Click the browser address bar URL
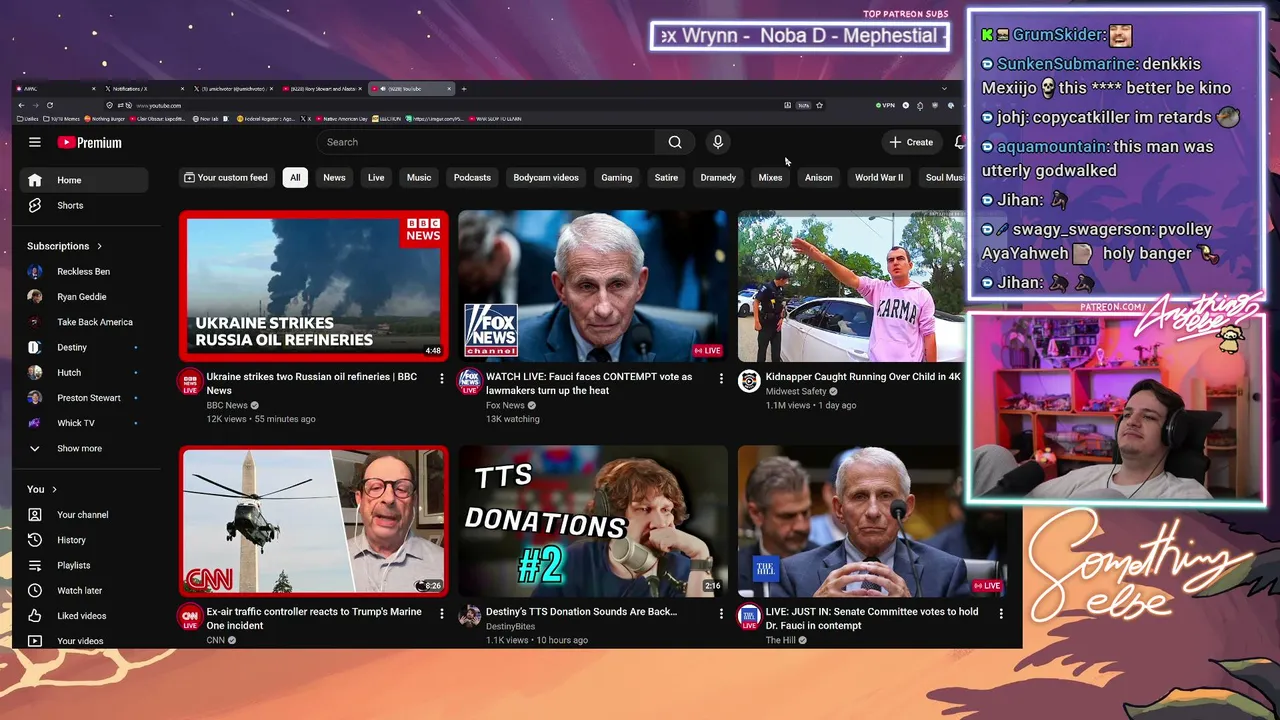The height and width of the screenshot is (720, 1280). click(159, 106)
